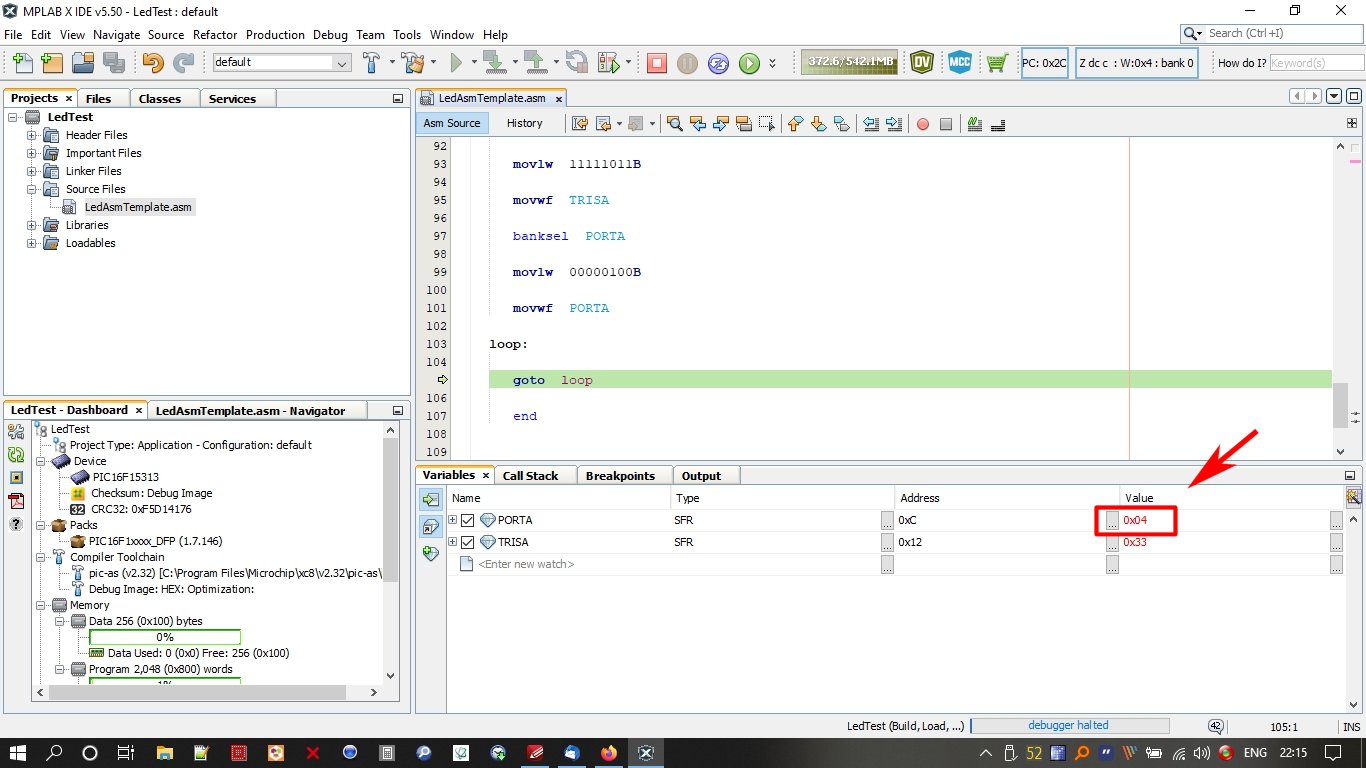Toggle the TRISA watch checkbox
Viewport: 1366px width, 768px height.
(x=467, y=542)
